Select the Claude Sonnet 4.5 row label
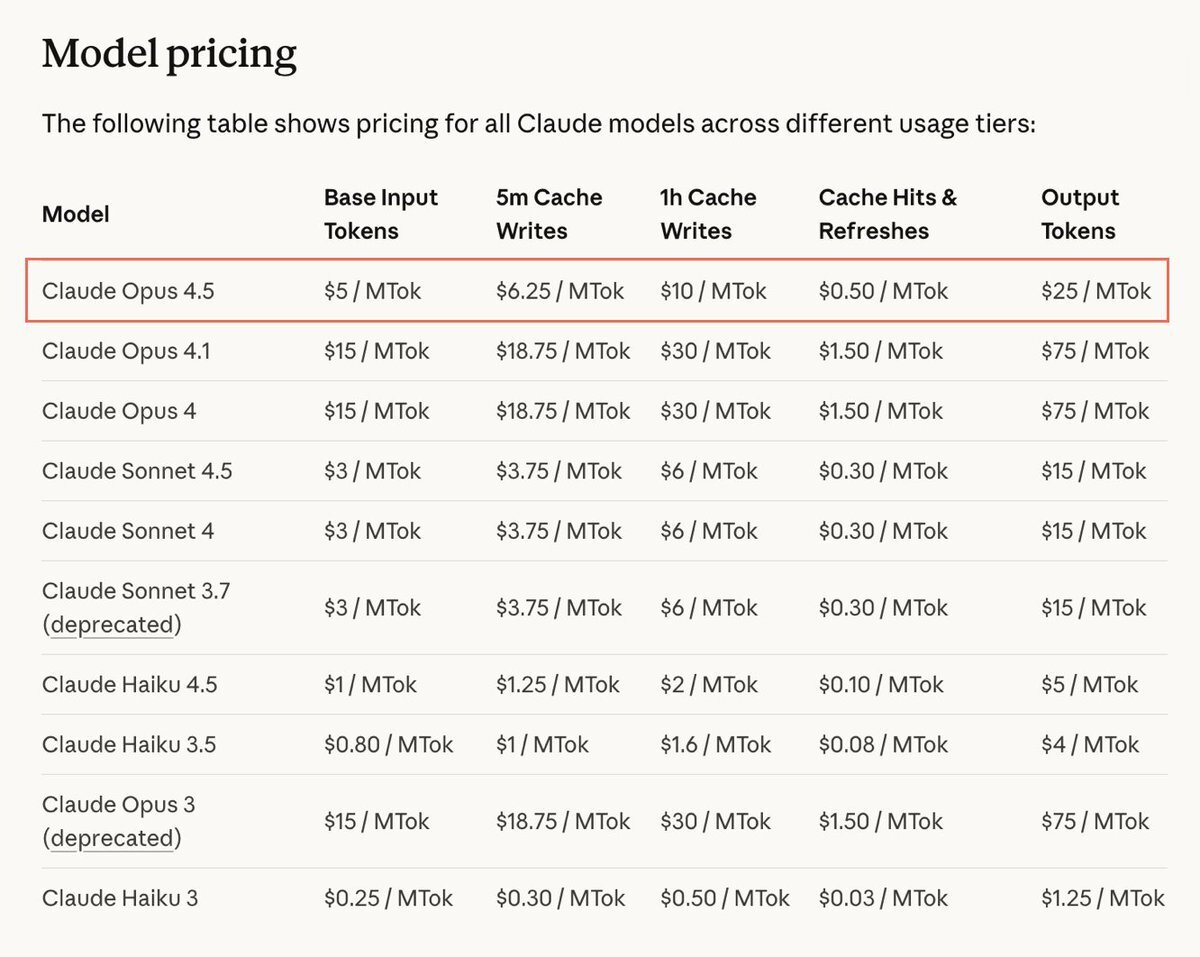The image size is (1200, 957). tap(137, 471)
